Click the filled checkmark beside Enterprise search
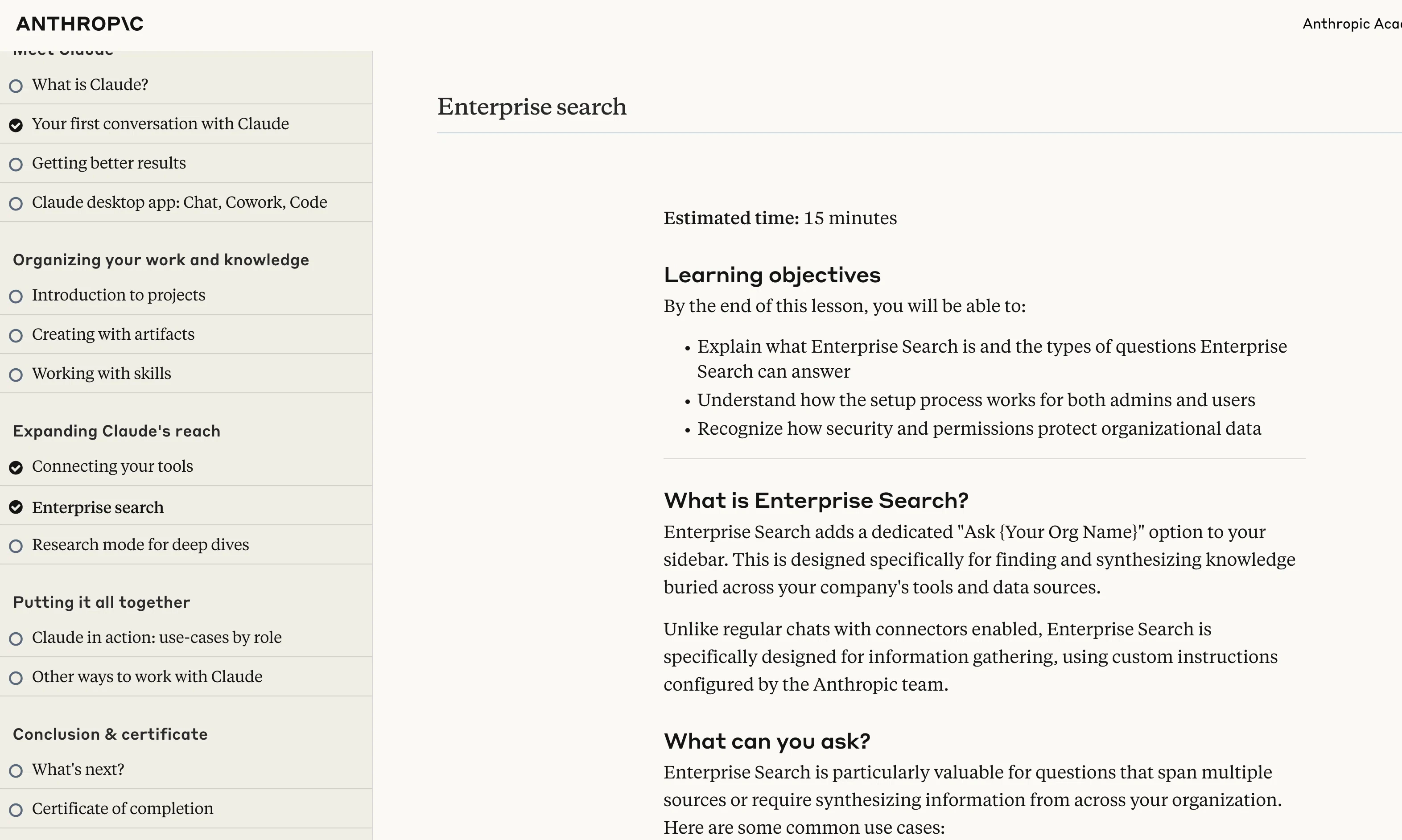 click(x=16, y=507)
